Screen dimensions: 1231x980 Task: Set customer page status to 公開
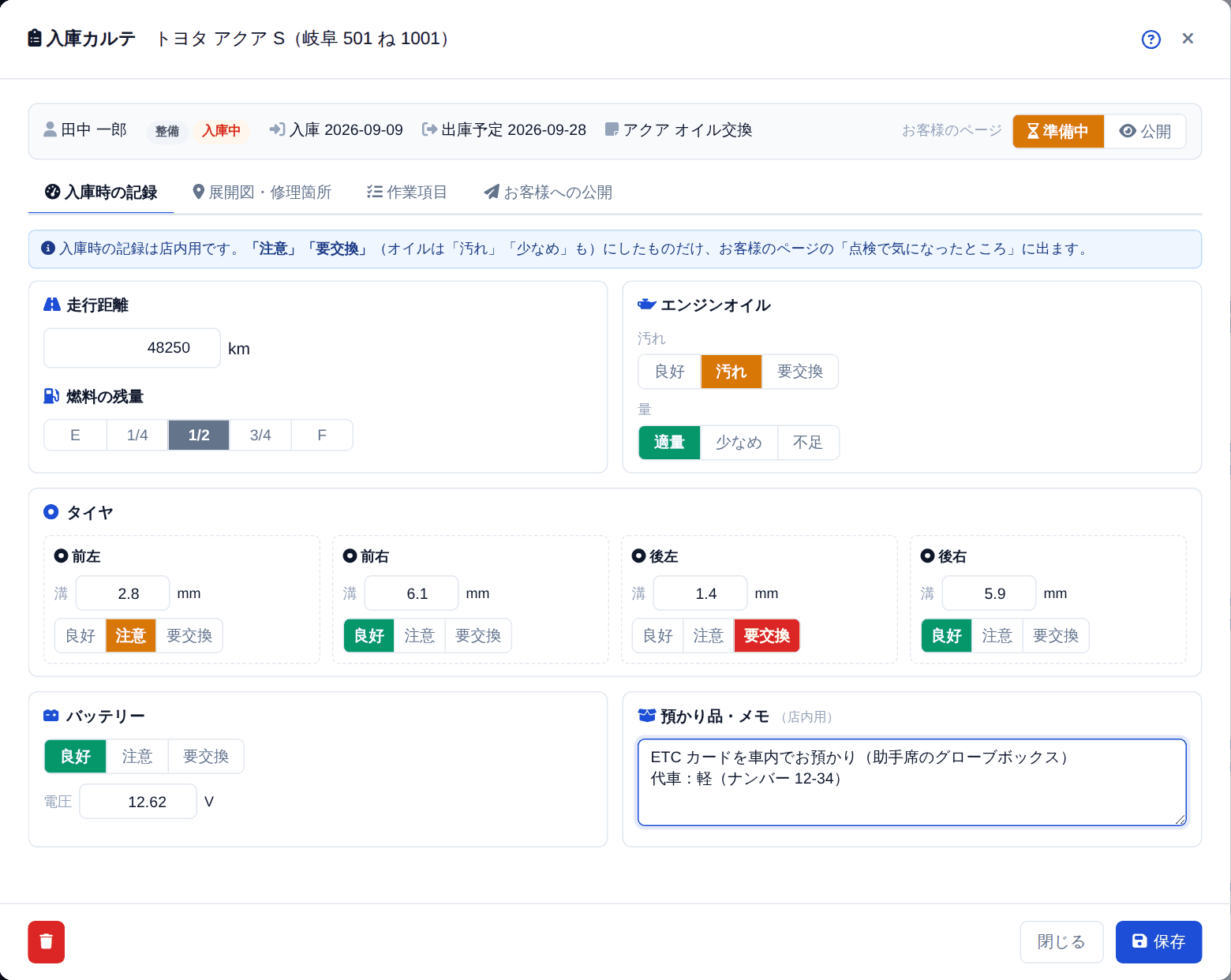coord(1145,132)
